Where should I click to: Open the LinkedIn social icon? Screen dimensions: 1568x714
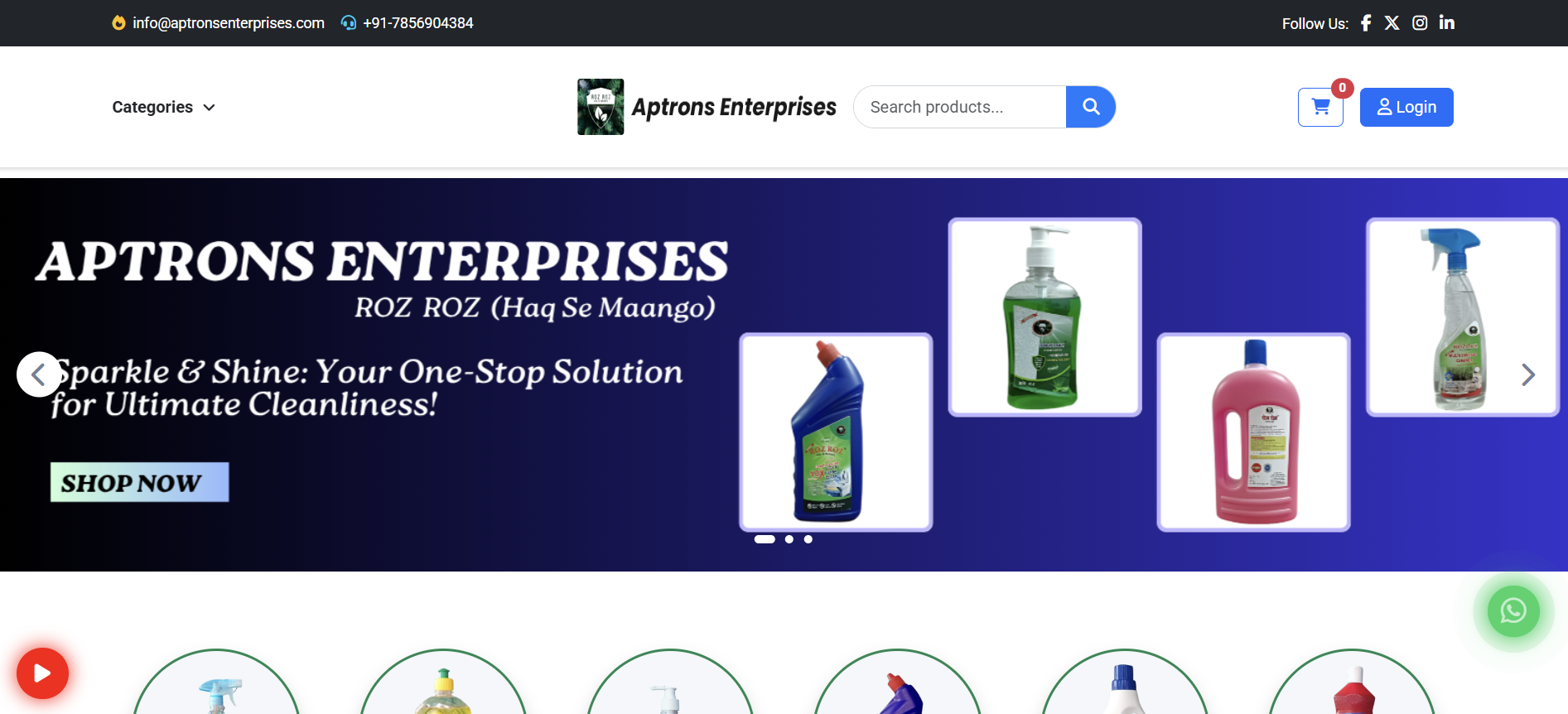click(x=1447, y=23)
